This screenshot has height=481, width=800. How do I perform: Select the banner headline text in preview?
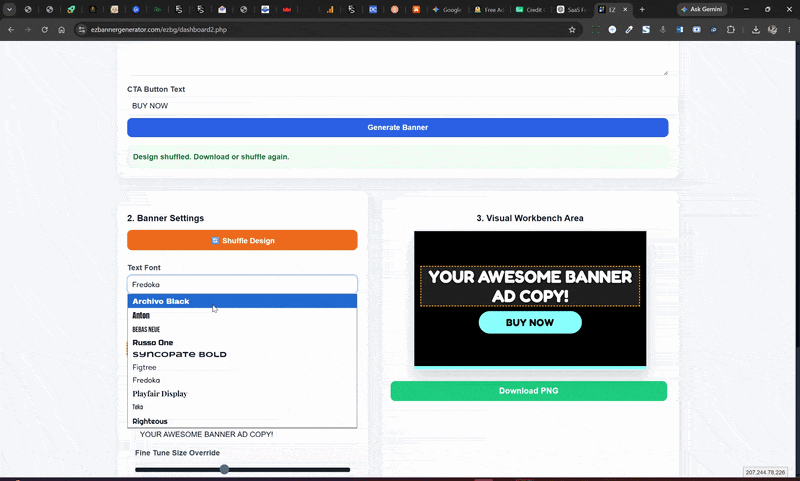click(x=530, y=286)
